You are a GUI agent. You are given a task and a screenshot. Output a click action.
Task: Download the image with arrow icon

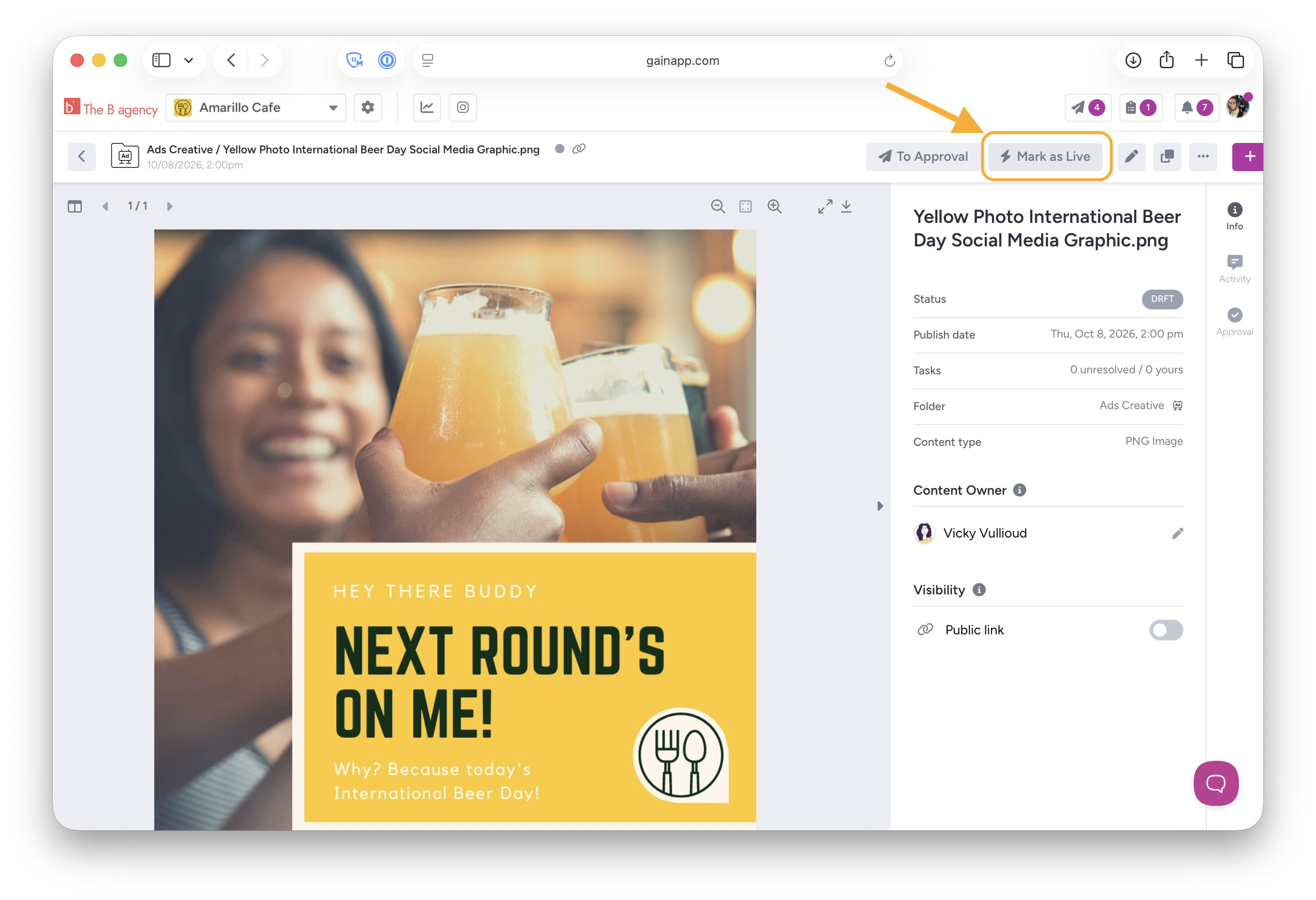pyautogui.click(x=846, y=206)
